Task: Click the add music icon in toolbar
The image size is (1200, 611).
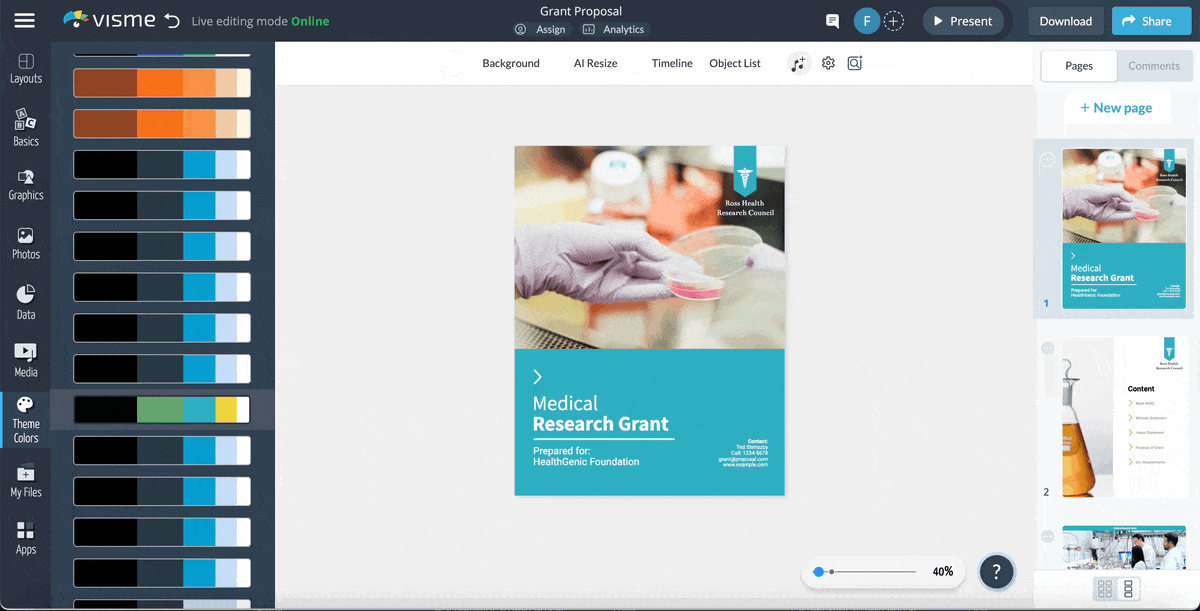Action: pyautogui.click(x=798, y=62)
